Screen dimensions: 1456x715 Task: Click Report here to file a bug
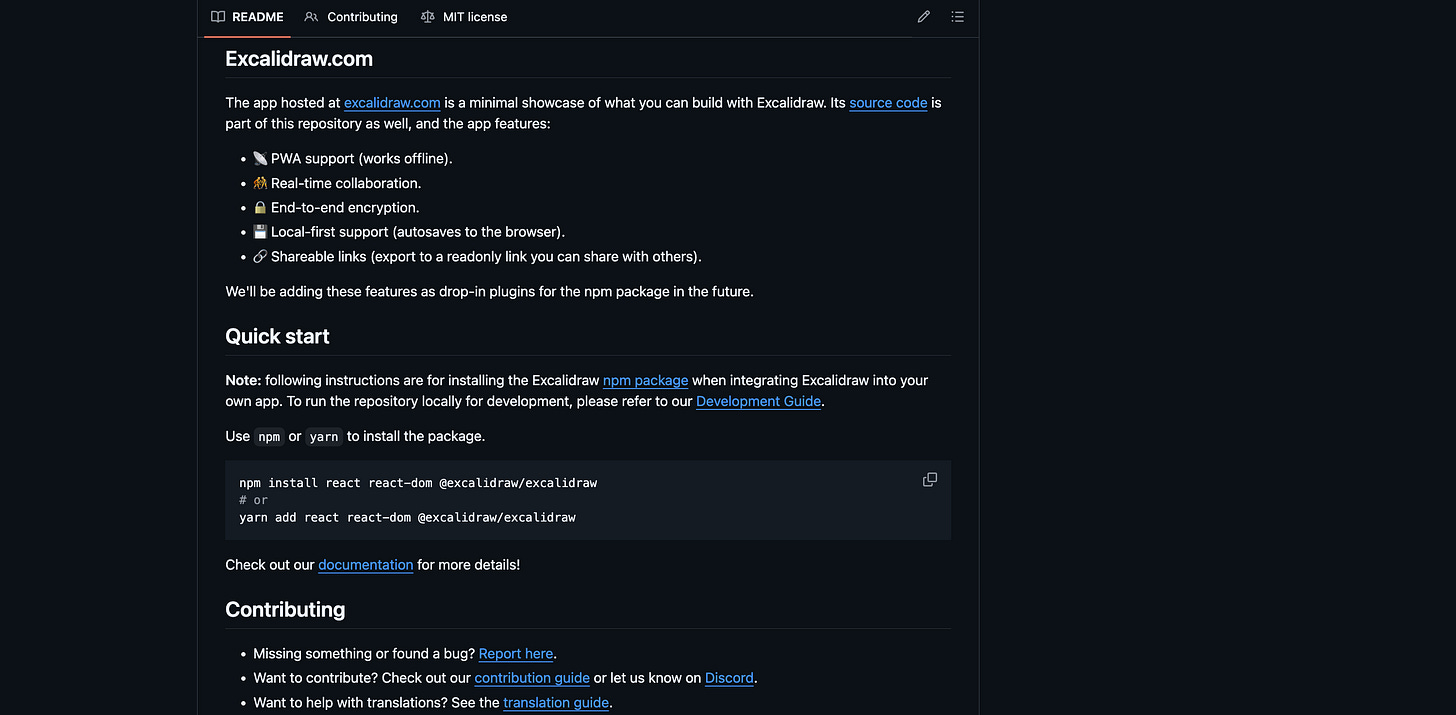click(516, 653)
